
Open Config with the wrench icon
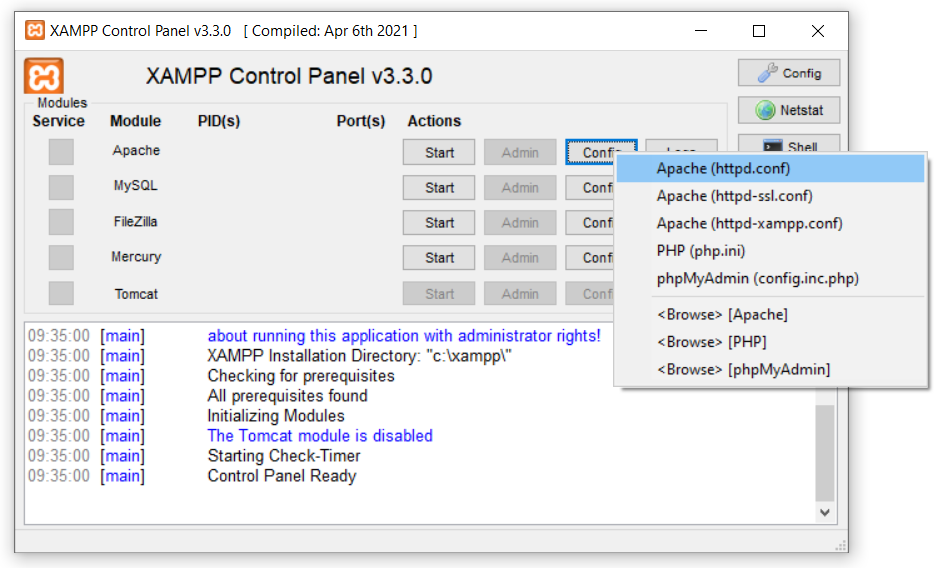coord(788,73)
